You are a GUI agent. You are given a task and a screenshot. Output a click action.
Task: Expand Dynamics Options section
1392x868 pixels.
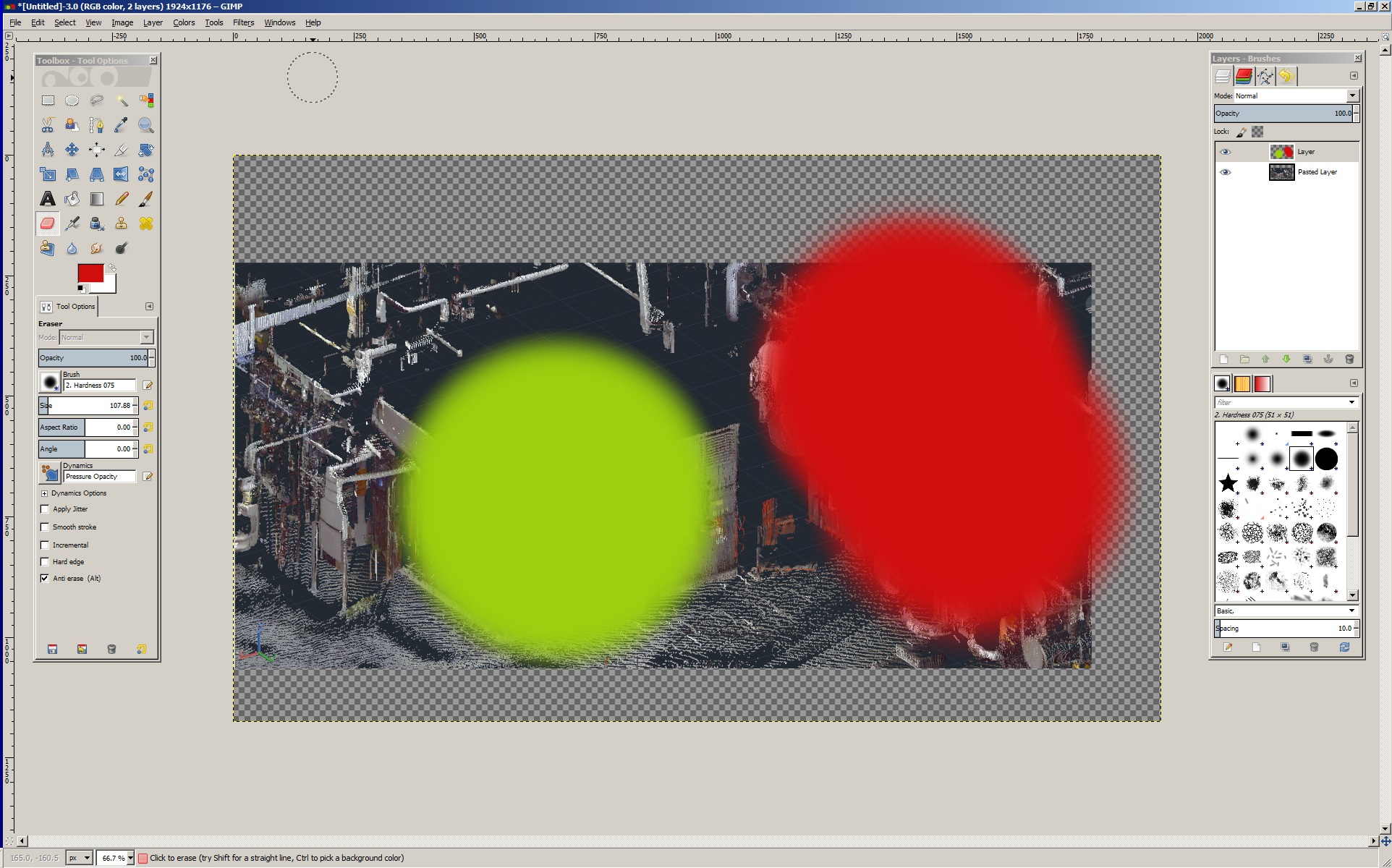[45, 493]
